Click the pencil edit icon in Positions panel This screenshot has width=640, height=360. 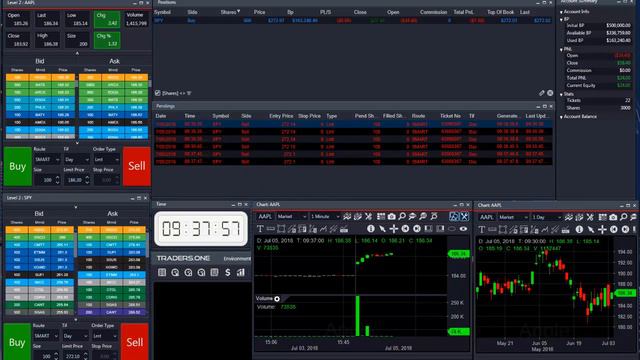542,93
